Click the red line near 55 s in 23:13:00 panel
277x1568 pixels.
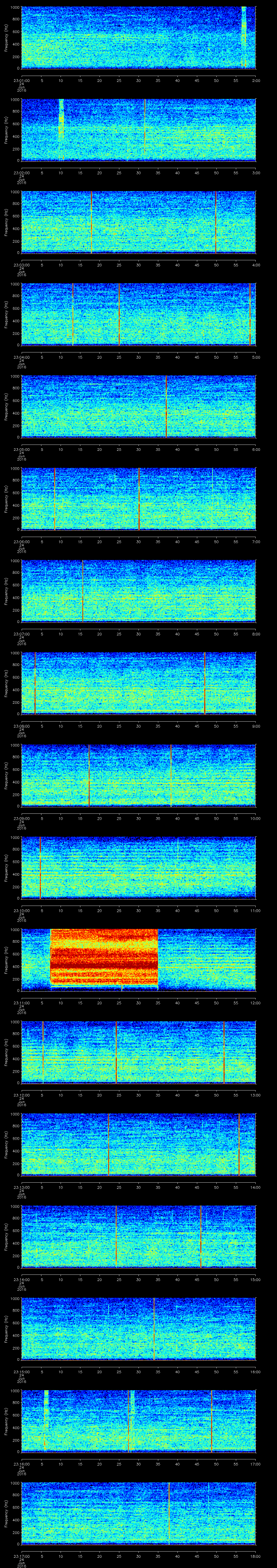coord(239,1144)
